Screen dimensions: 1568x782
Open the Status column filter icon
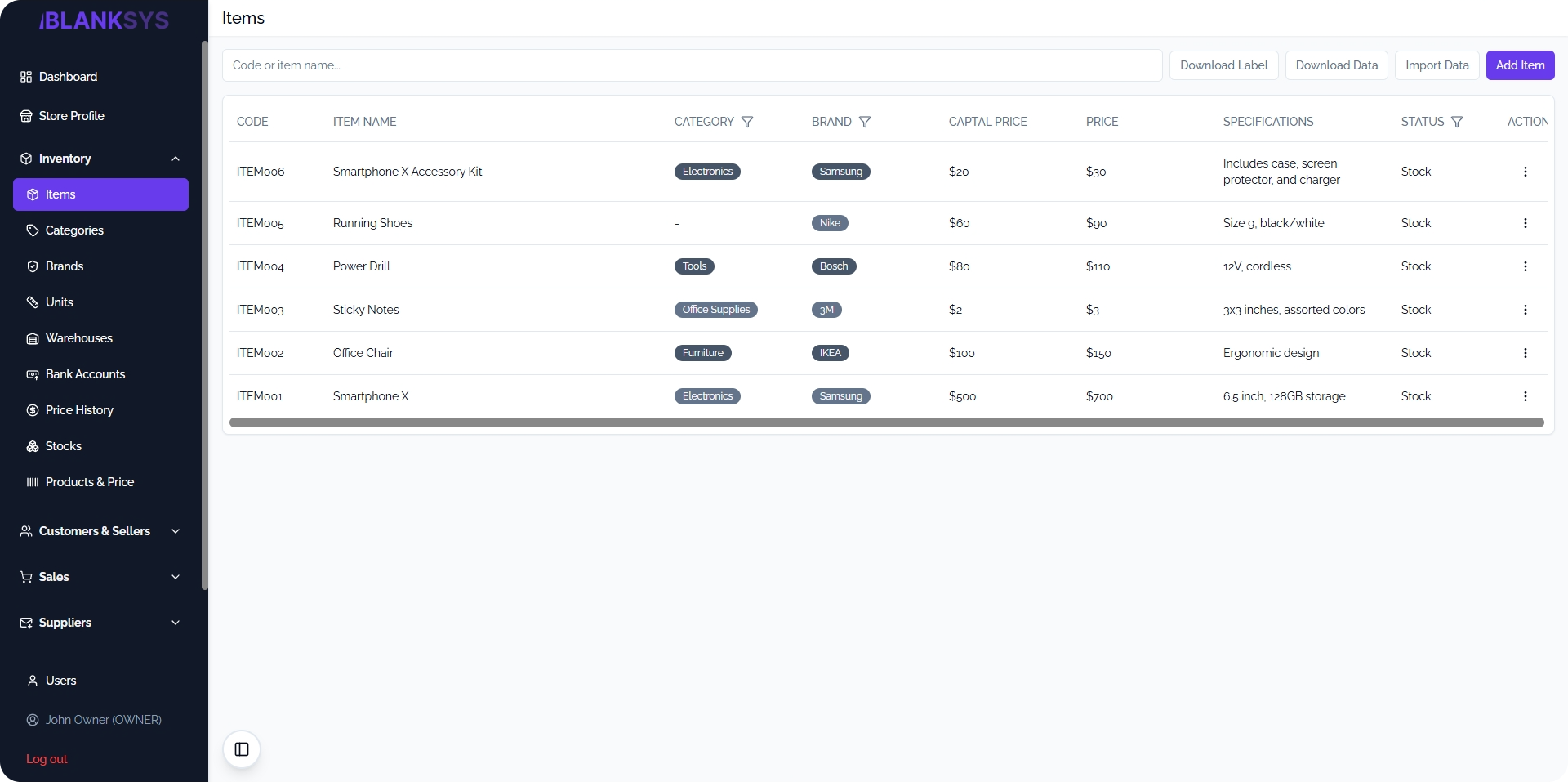click(1458, 122)
